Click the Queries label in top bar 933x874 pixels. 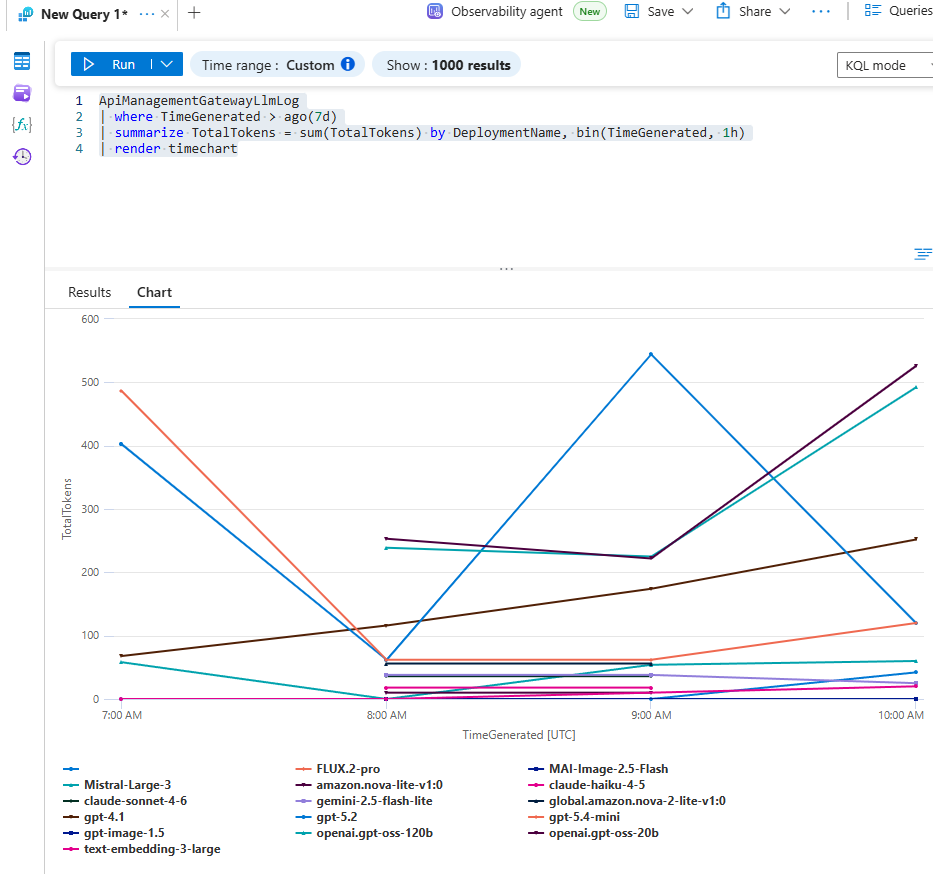coord(910,11)
